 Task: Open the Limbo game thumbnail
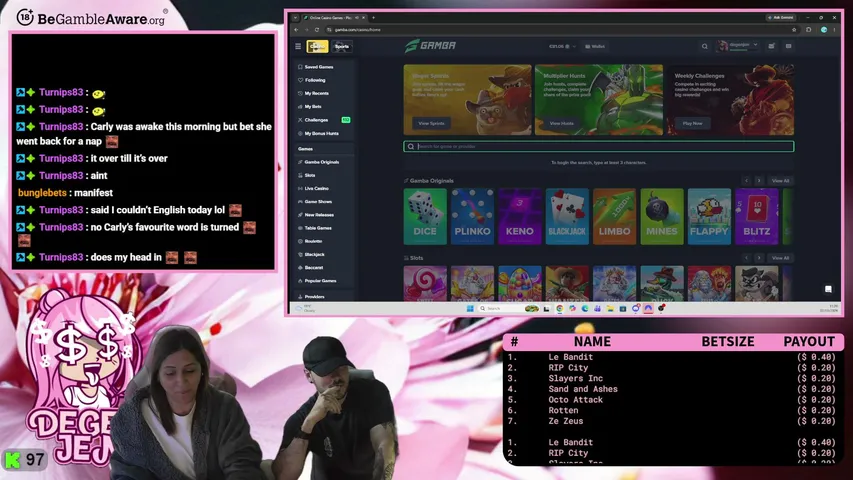click(x=614, y=217)
